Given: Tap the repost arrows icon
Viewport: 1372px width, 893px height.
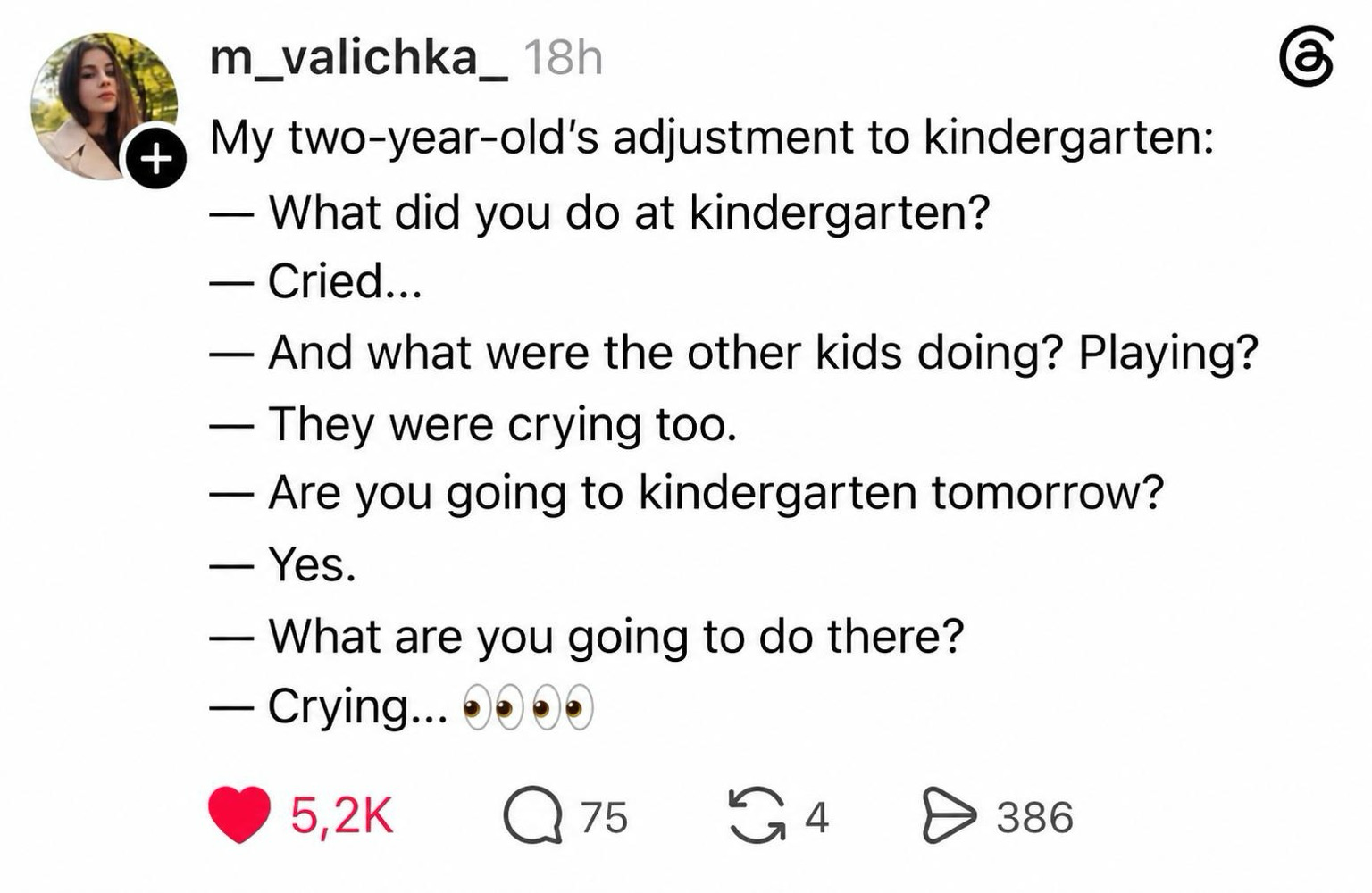Looking at the screenshot, I should (x=757, y=815).
